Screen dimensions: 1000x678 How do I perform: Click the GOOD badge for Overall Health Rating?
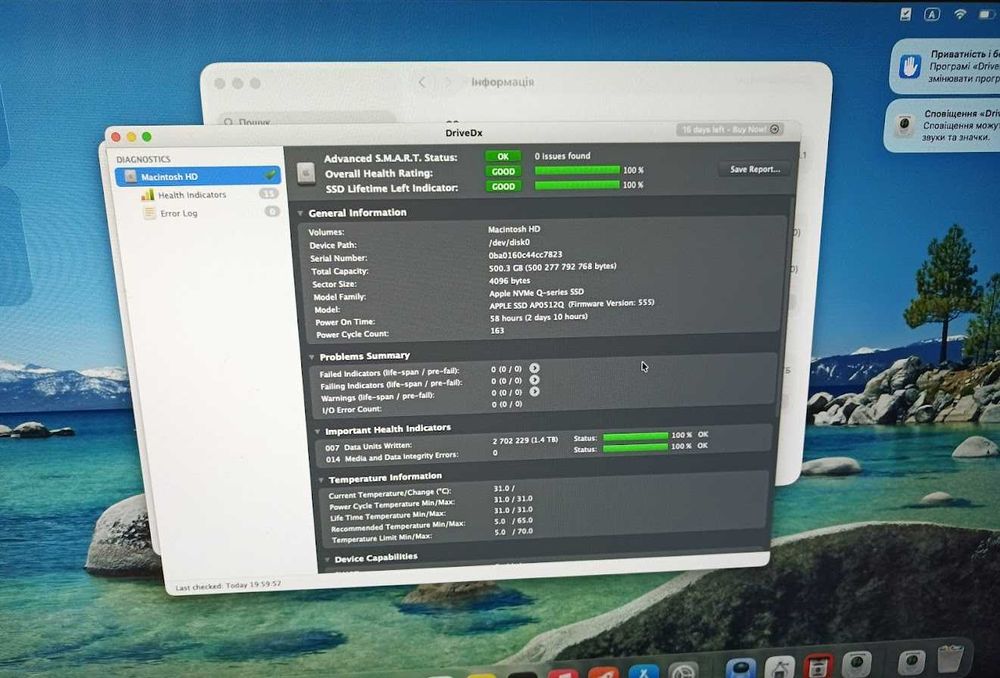[x=503, y=172]
